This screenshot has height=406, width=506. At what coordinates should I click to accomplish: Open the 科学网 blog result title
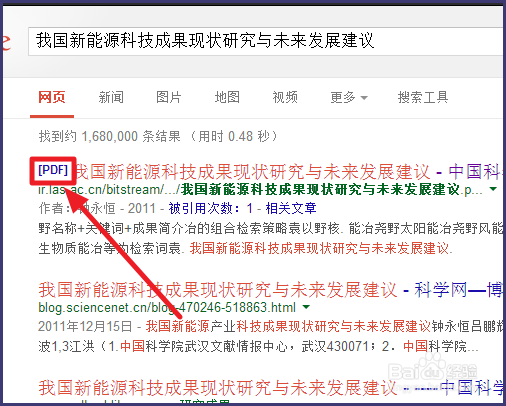click(x=270, y=289)
